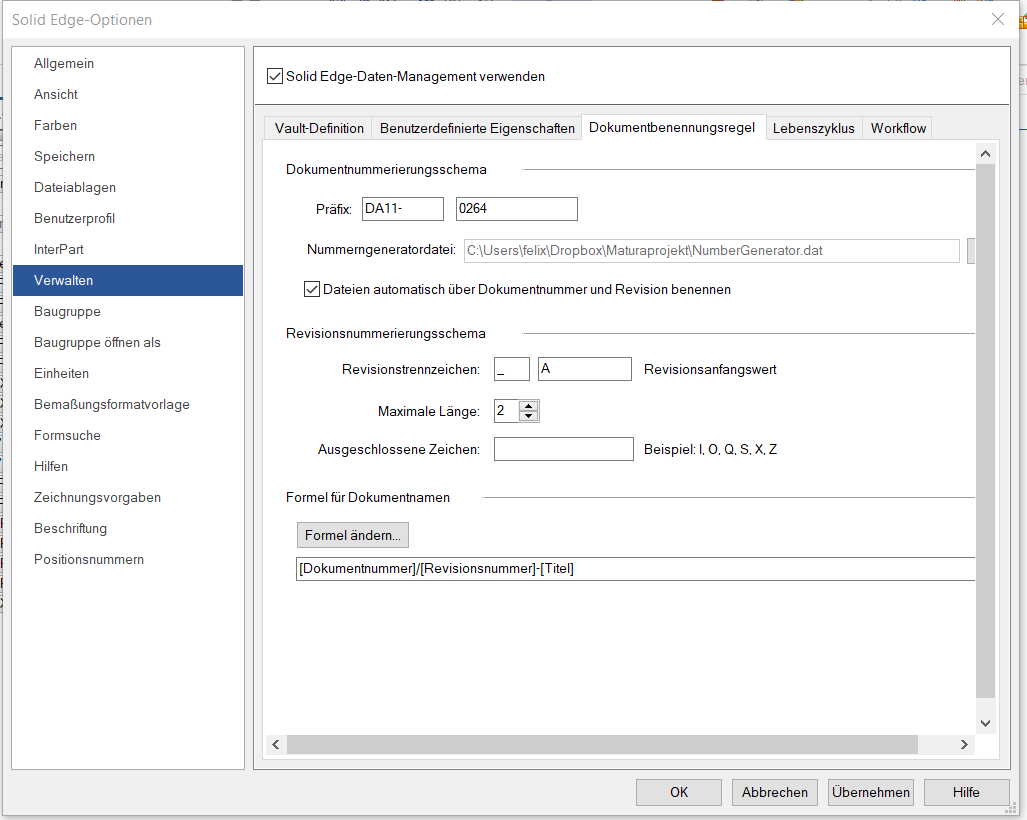The image size is (1027, 820).
Task: Click the vertical scrollbar up arrow
Action: pos(985,154)
